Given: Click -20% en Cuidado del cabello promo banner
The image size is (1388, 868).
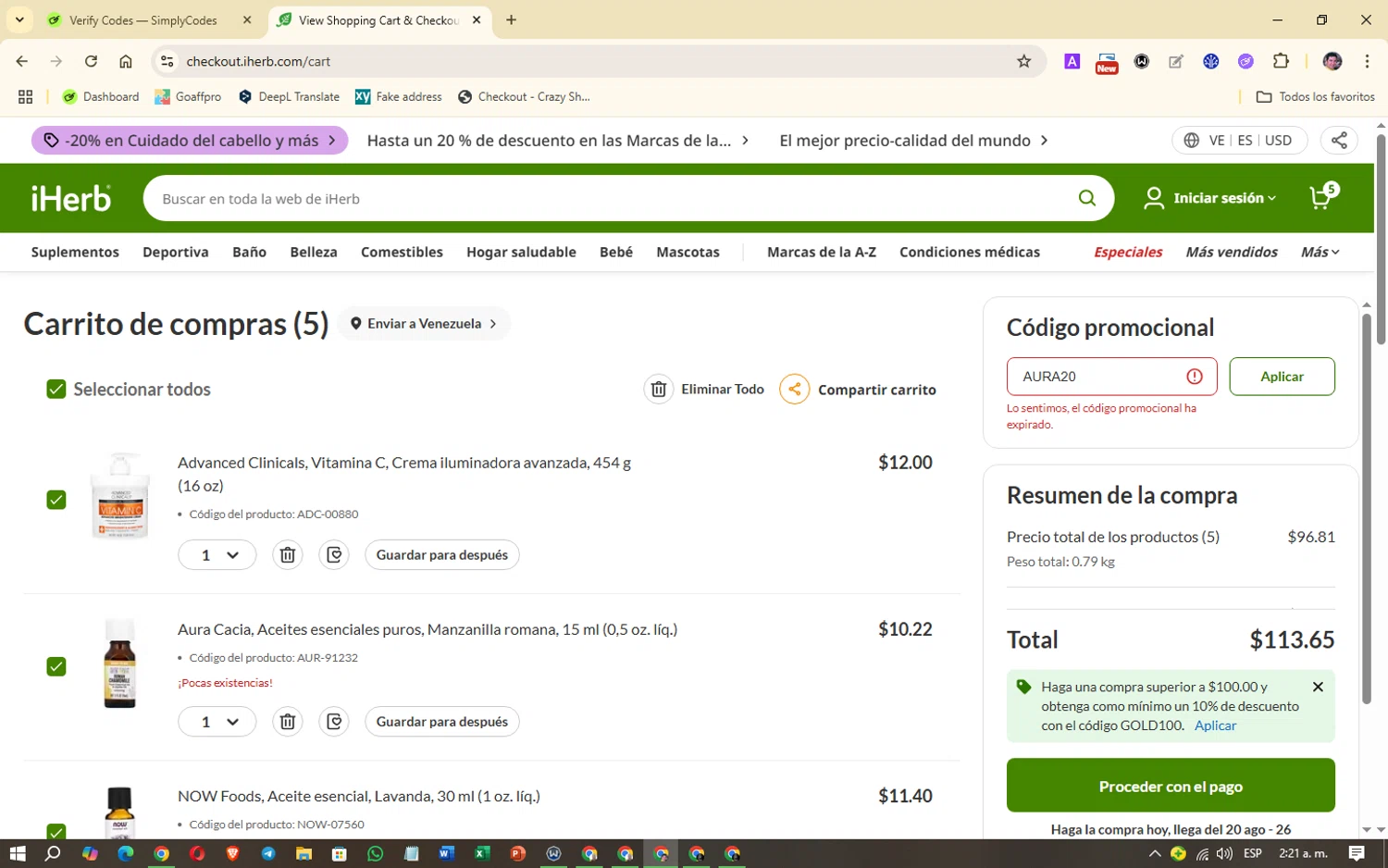Looking at the screenshot, I should tap(190, 141).
